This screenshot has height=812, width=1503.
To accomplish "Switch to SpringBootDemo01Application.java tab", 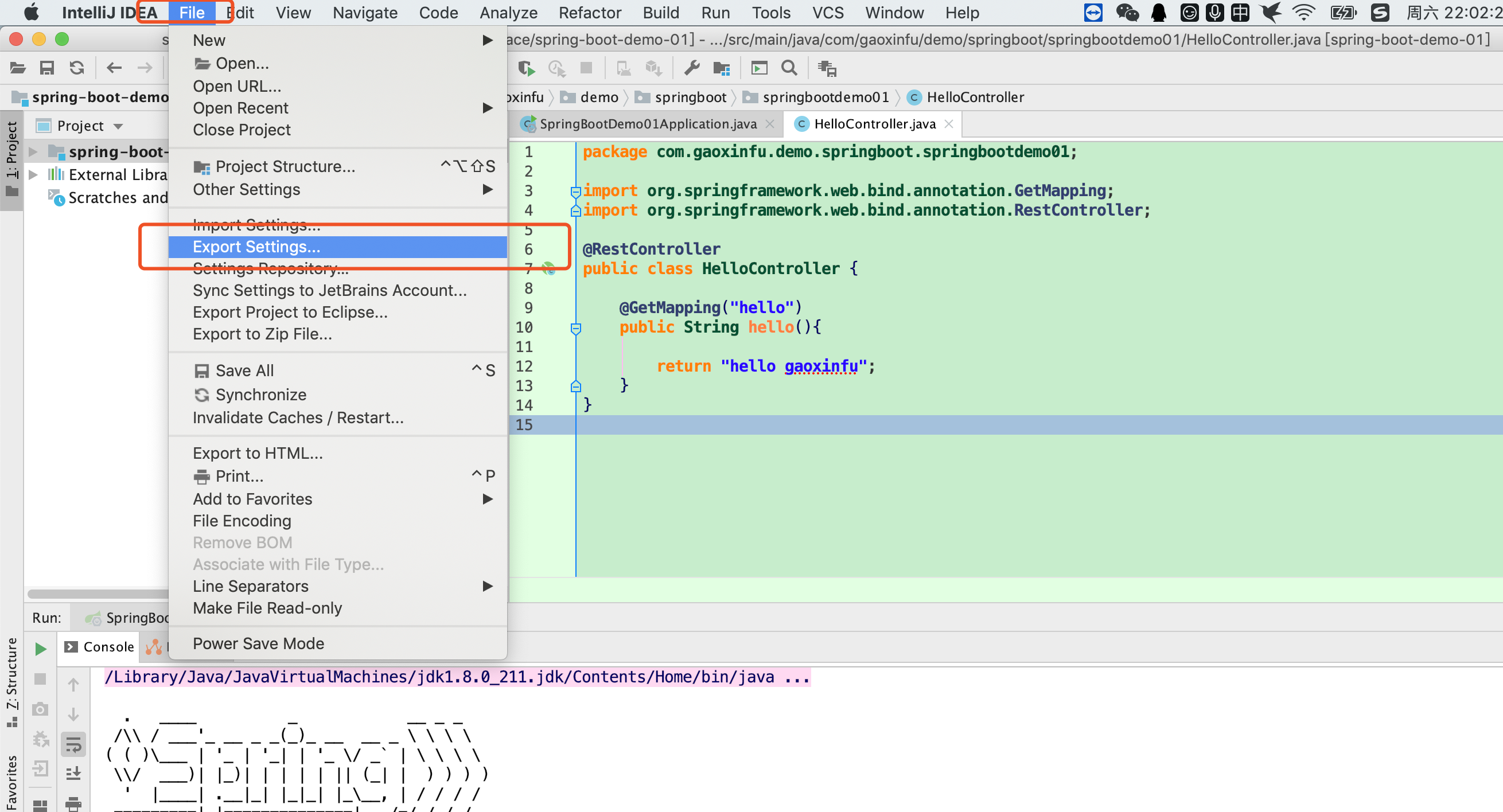I will 648,124.
